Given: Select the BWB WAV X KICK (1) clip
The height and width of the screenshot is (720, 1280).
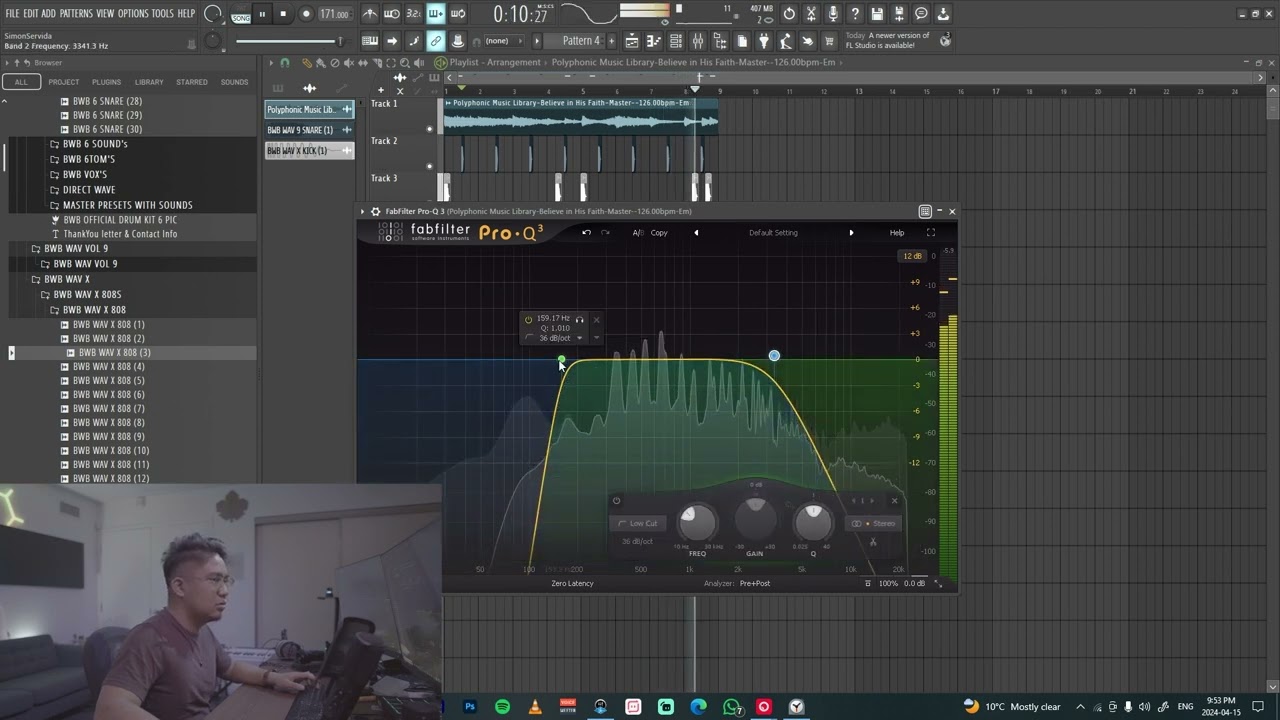Looking at the screenshot, I should click(x=309, y=151).
